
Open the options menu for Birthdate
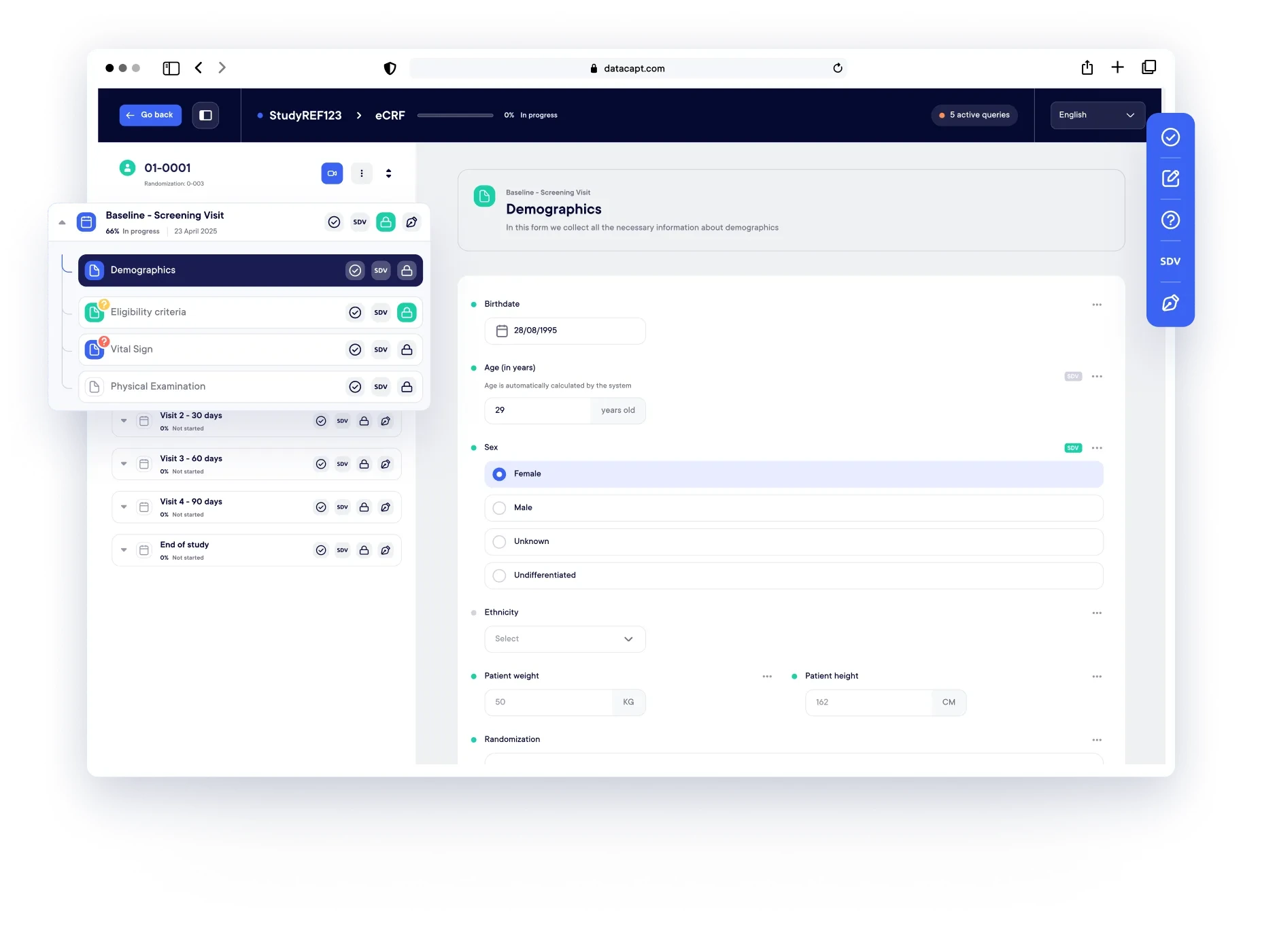pyautogui.click(x=1097, y=305)
